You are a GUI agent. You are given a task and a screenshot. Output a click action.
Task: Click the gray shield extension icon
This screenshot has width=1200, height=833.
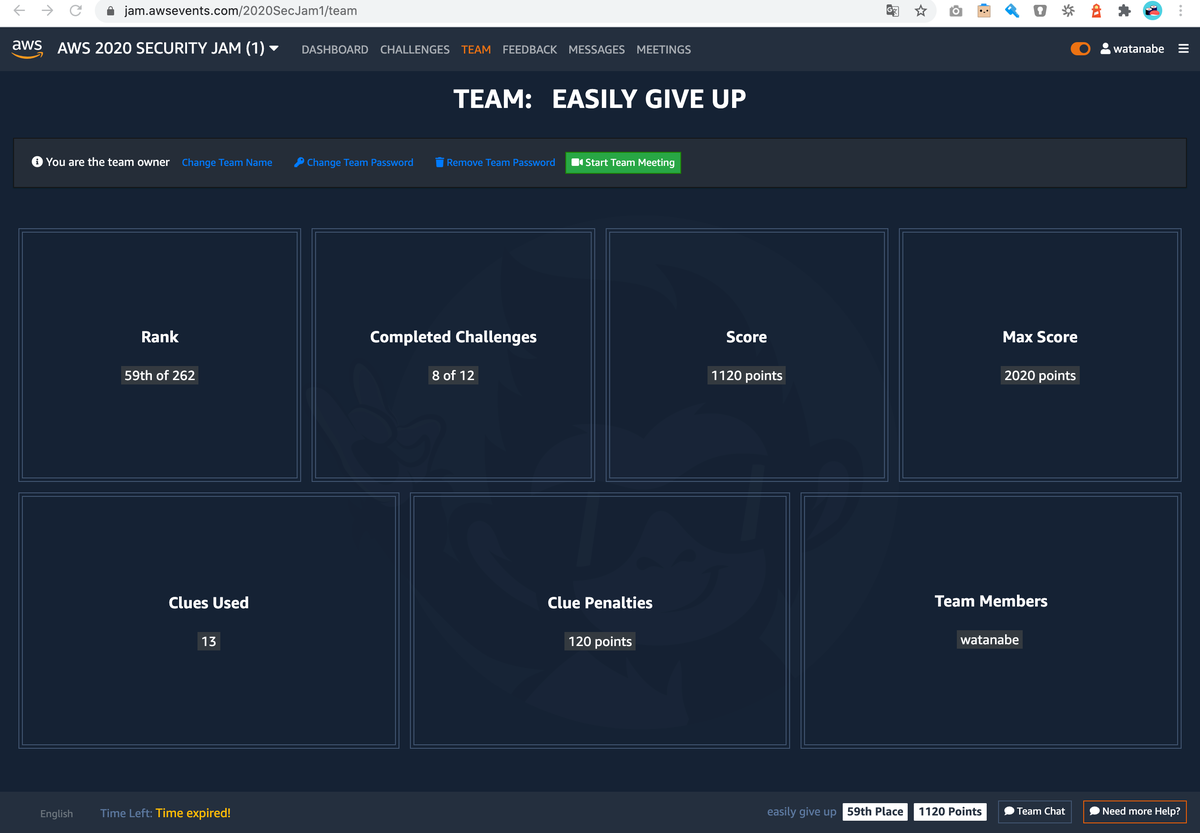(1040, 11)
